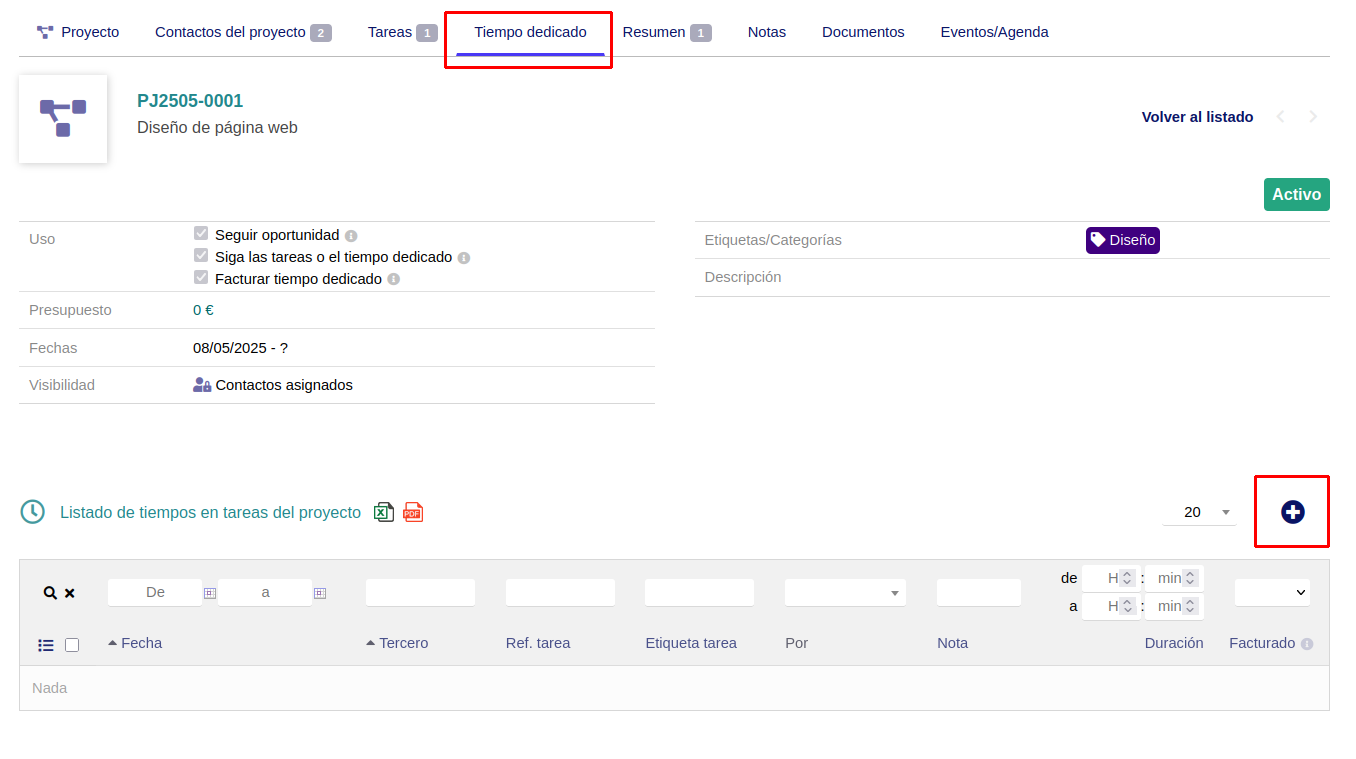Toggle the Seguir oportunidad checkbox
1356x759 pixels.
201,234
